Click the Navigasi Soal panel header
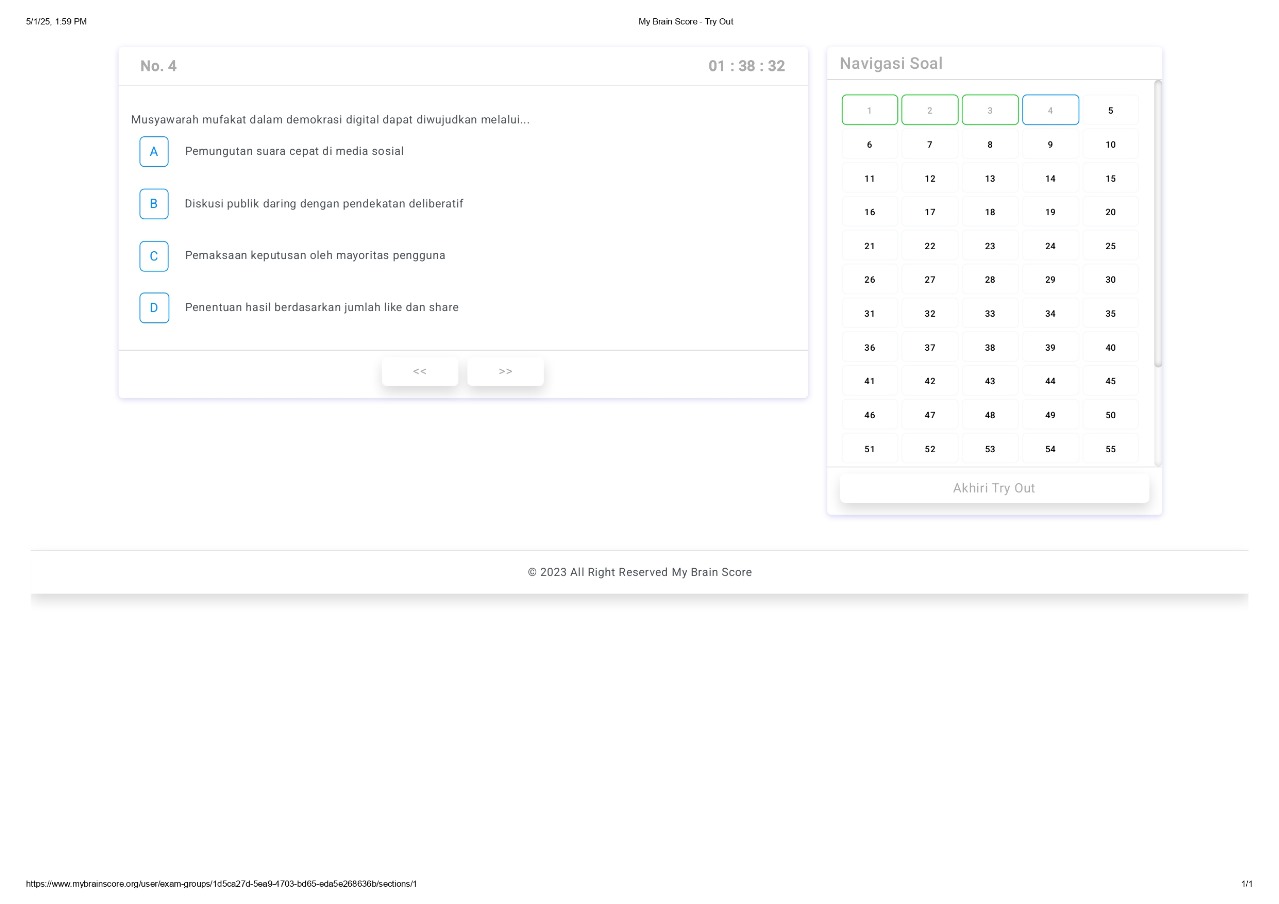This screenshot has height=904, width=1279. coord(890,63)
